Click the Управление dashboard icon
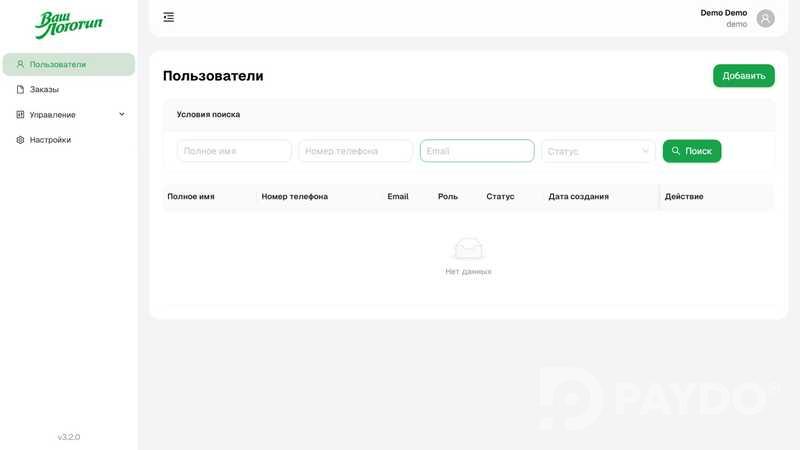Image resolution: width=800 pixels, height=450 pixels. click(20, 115)
